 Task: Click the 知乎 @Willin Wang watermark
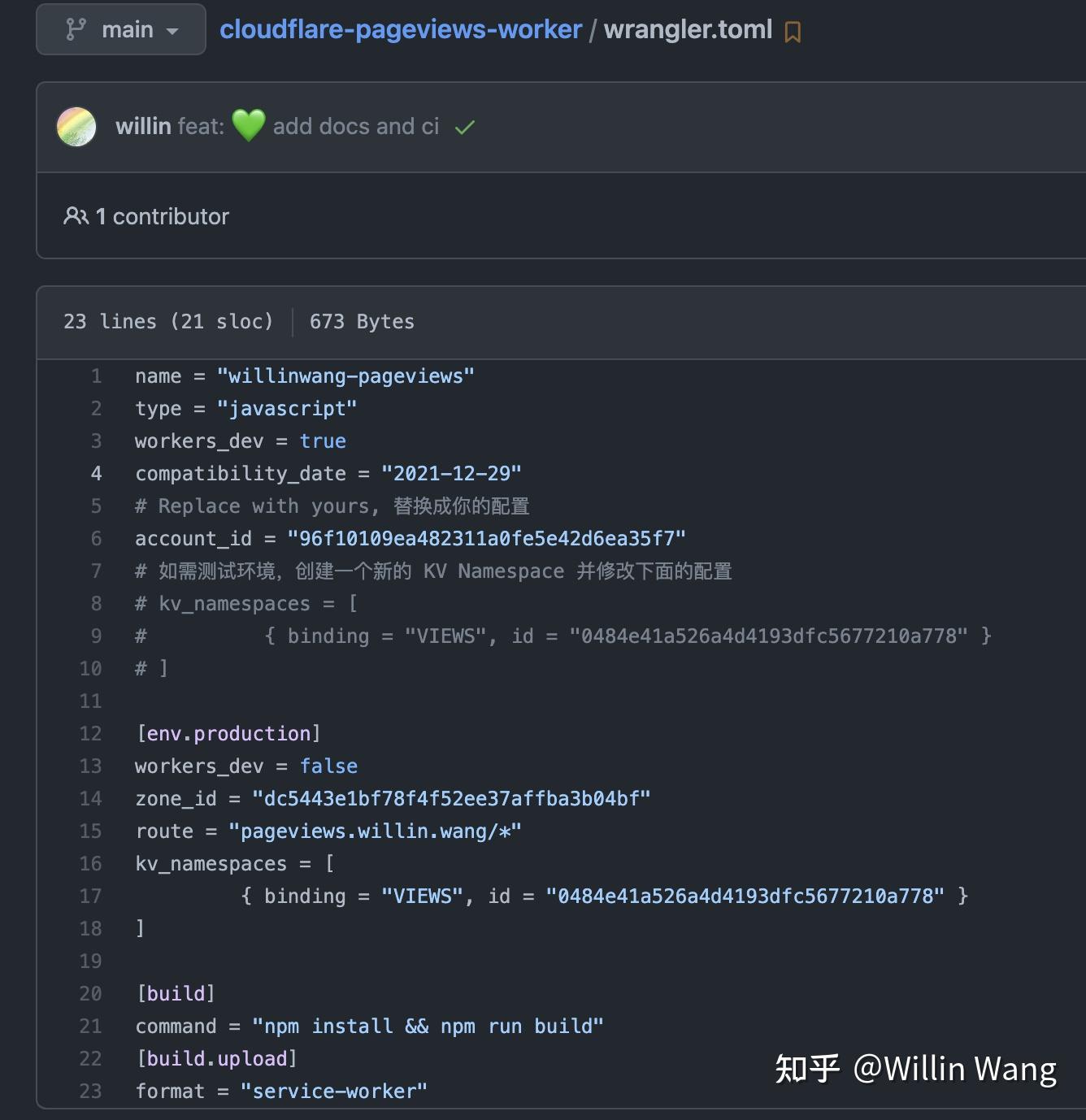(x=914, y=1070)
